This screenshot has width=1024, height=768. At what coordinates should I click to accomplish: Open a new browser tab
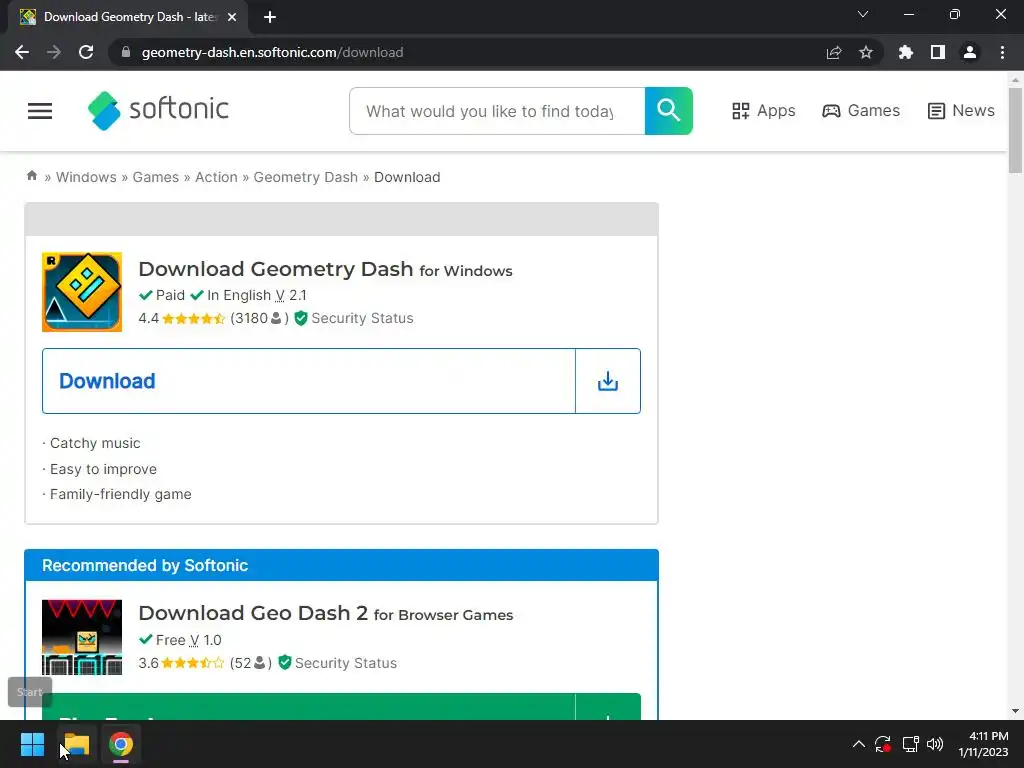coord(270,17)
